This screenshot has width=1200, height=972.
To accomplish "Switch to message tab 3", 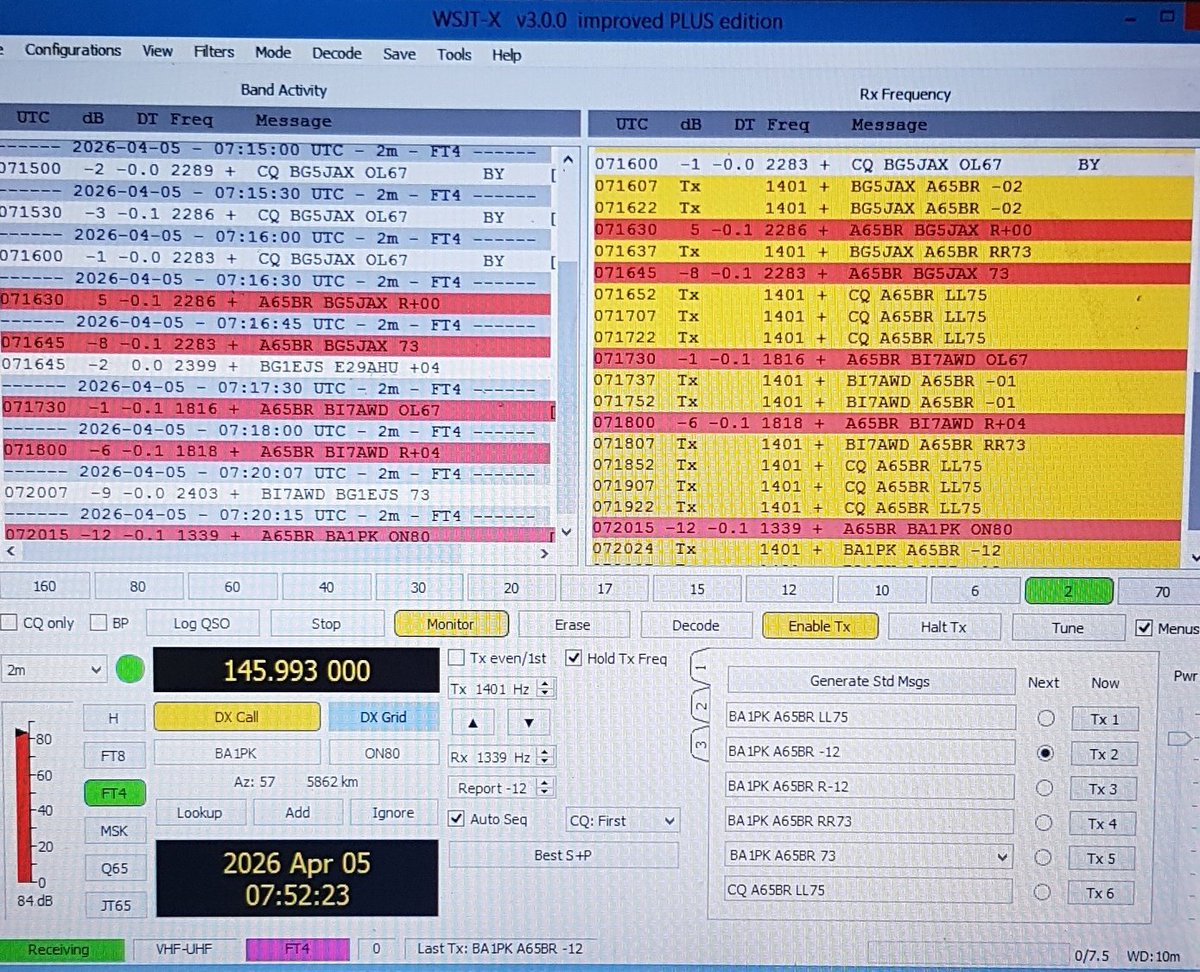I will tap(701, 746).
